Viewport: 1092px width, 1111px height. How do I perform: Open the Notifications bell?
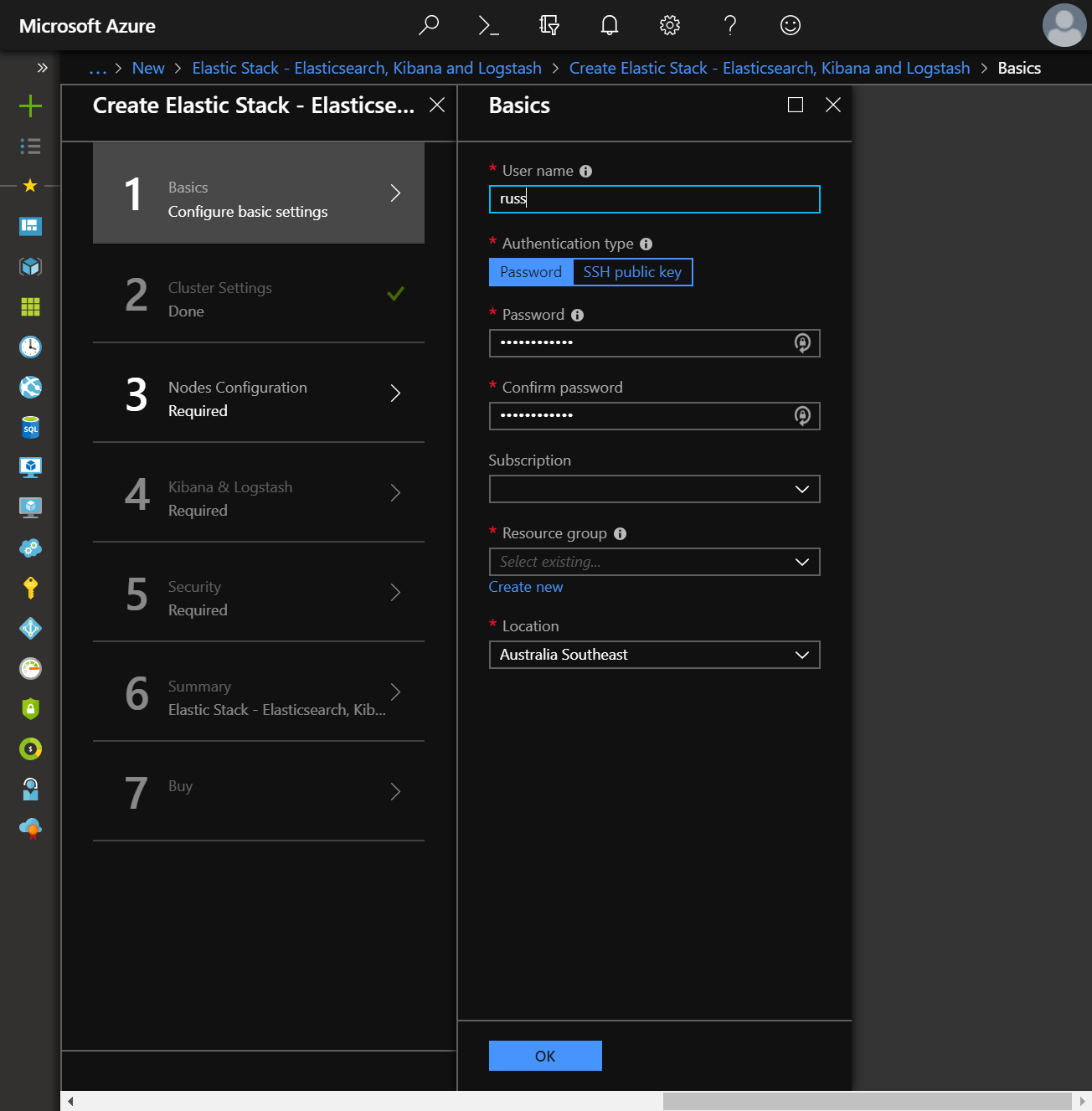[x=609, y=25]
